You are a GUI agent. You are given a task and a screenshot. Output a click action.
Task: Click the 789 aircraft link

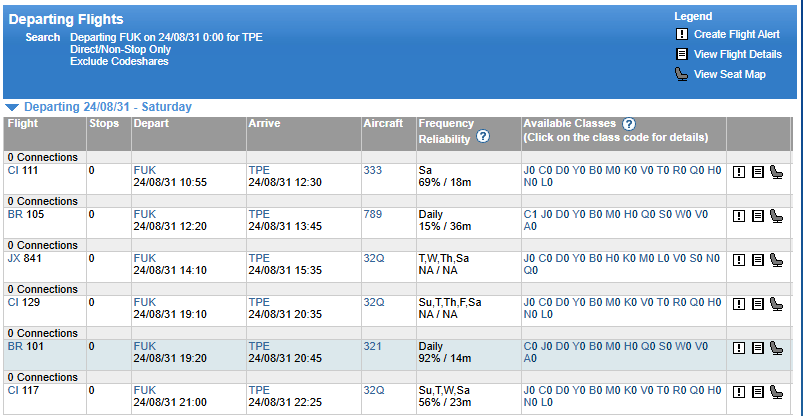click(x=373, y=215)
